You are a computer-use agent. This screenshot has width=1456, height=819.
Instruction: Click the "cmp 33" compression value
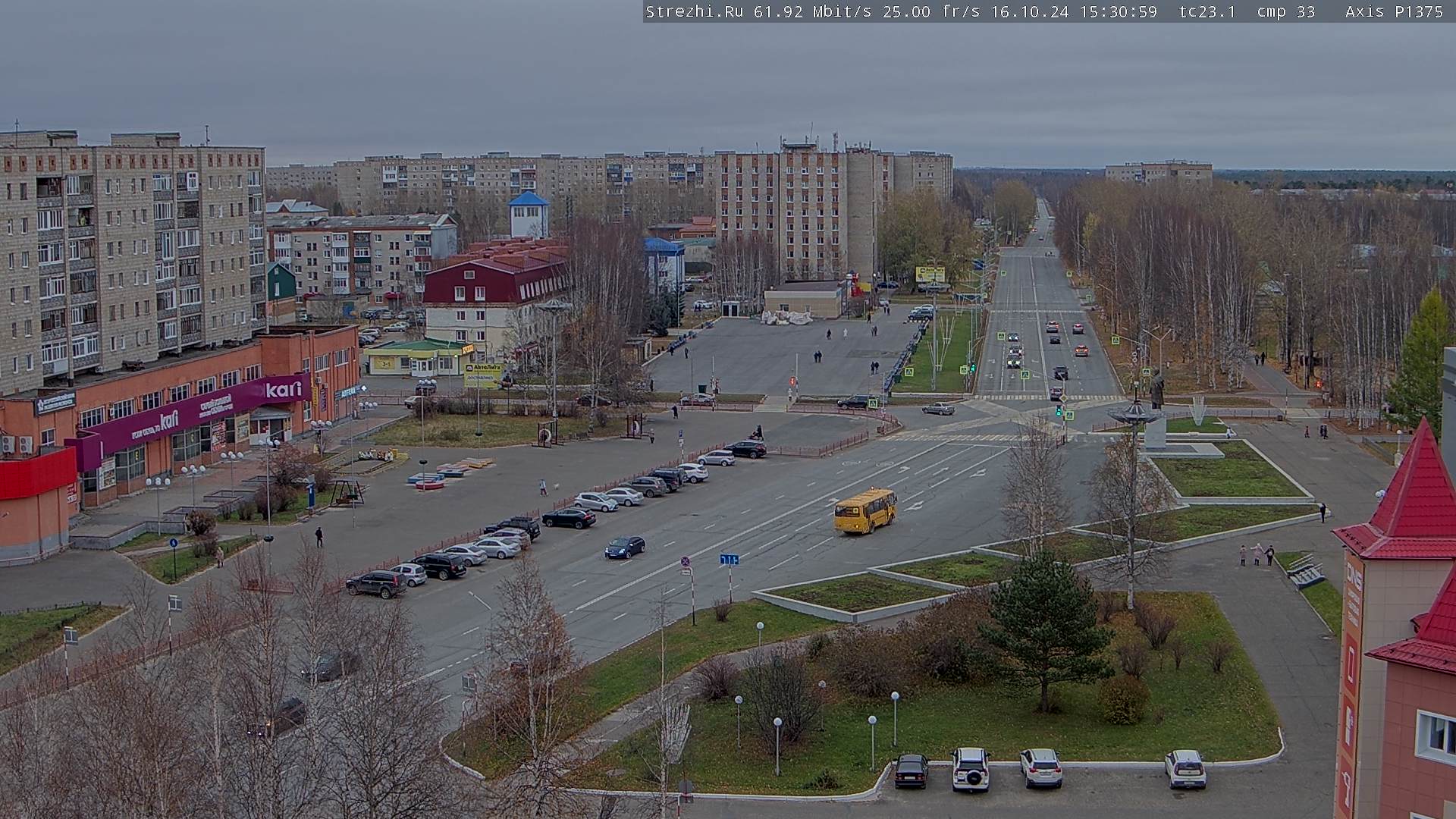point(1285,11)
